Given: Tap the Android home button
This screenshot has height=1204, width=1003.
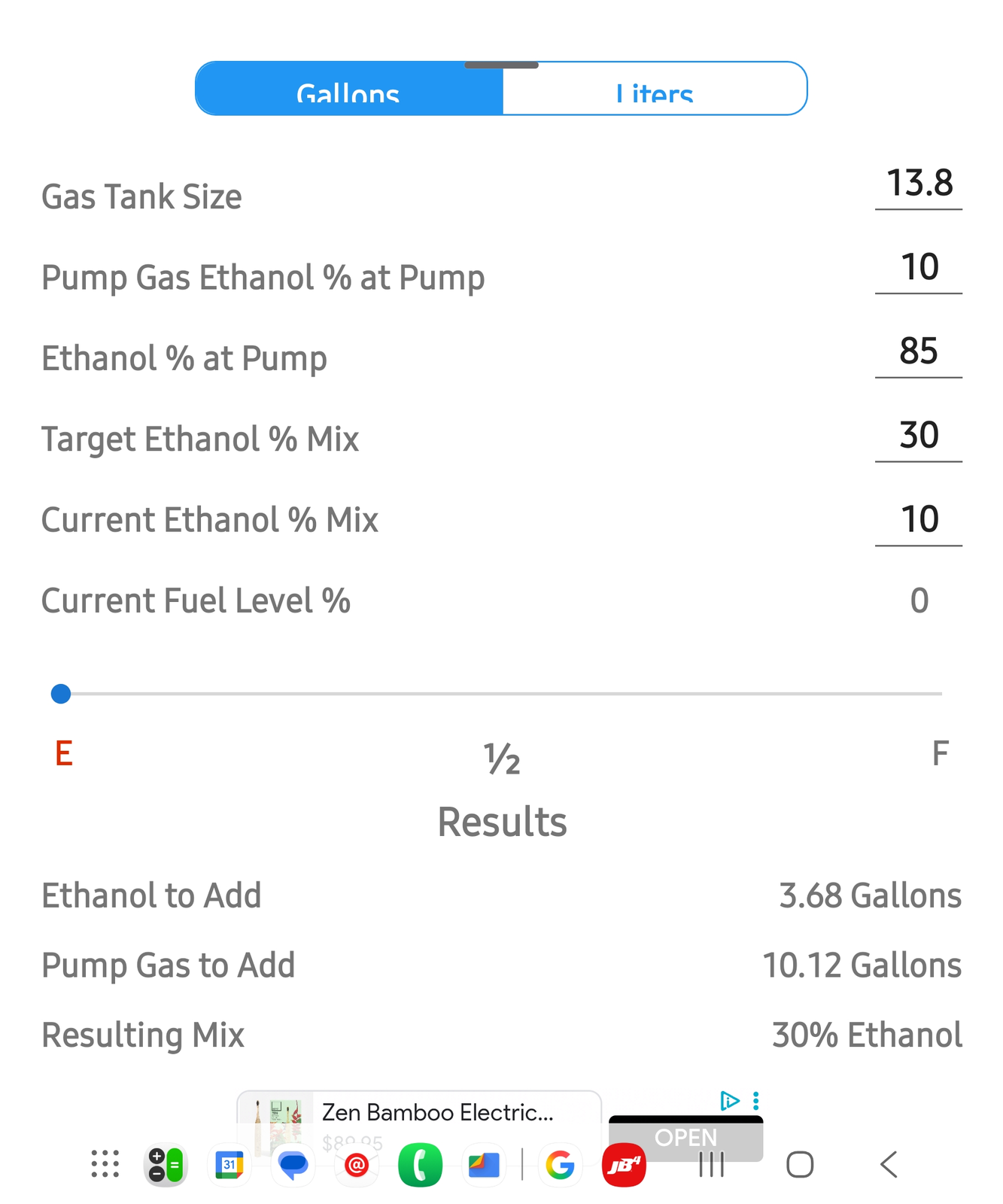Looking at the screenshot, I should (x=799, y=1165).
